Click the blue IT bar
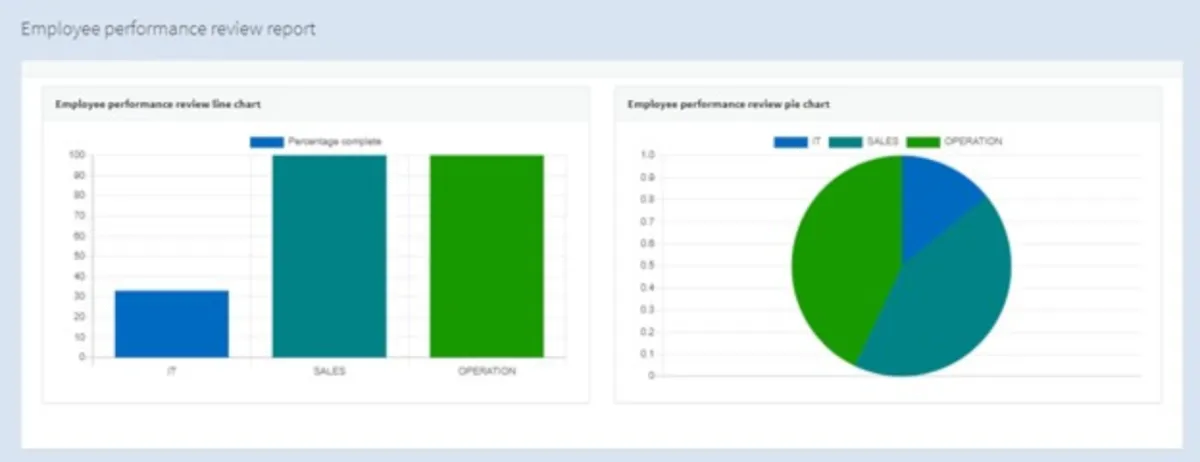 172,324
